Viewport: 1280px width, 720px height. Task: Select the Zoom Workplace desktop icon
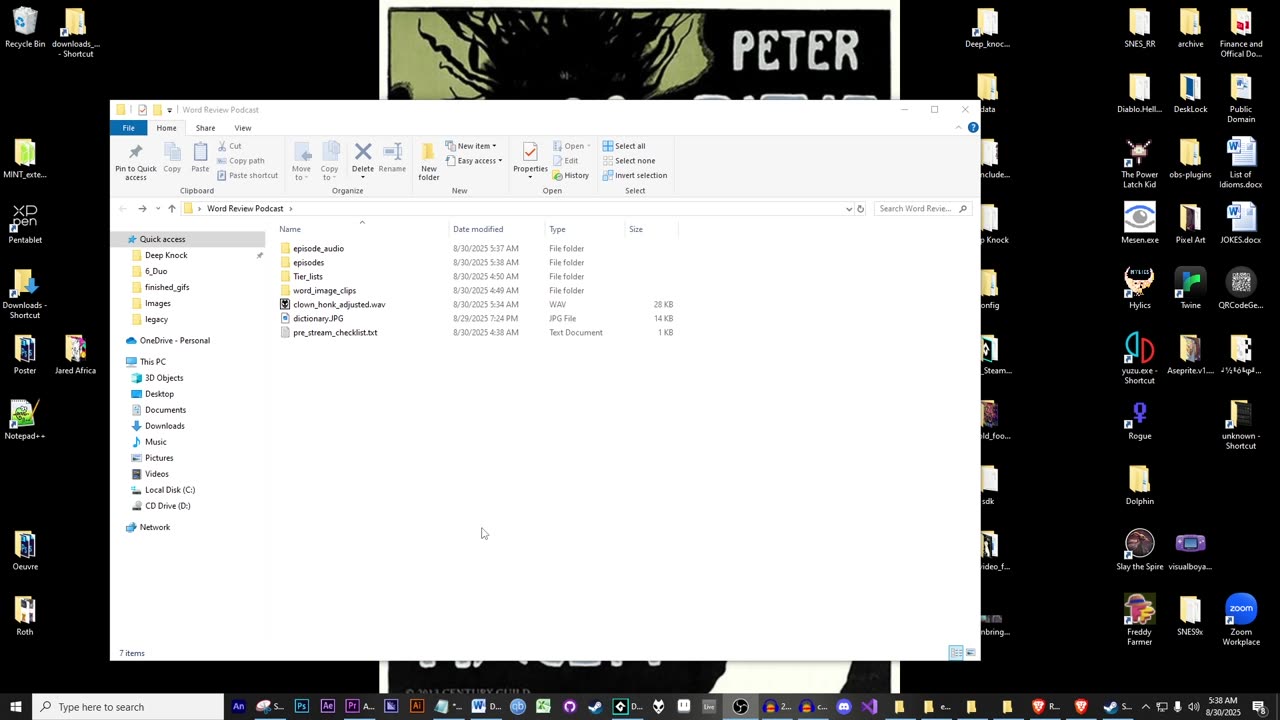1241,621
